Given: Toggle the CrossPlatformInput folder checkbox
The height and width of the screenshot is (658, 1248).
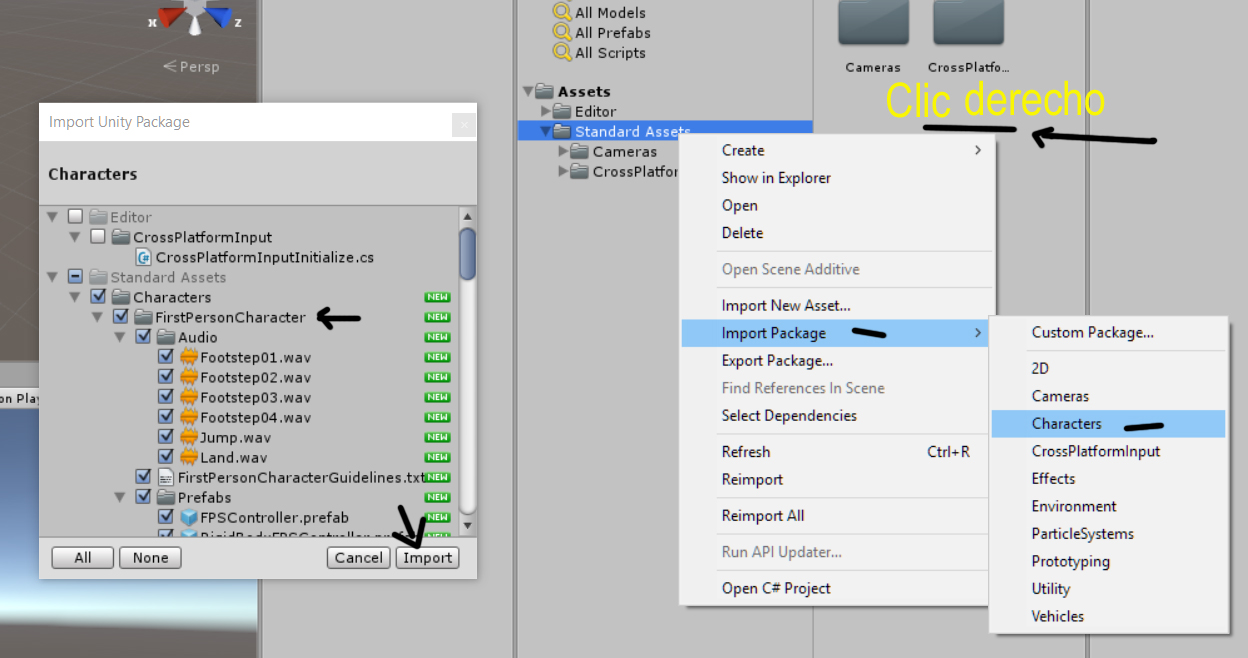Looking at the screenshot, I should [x=97, y=237].
